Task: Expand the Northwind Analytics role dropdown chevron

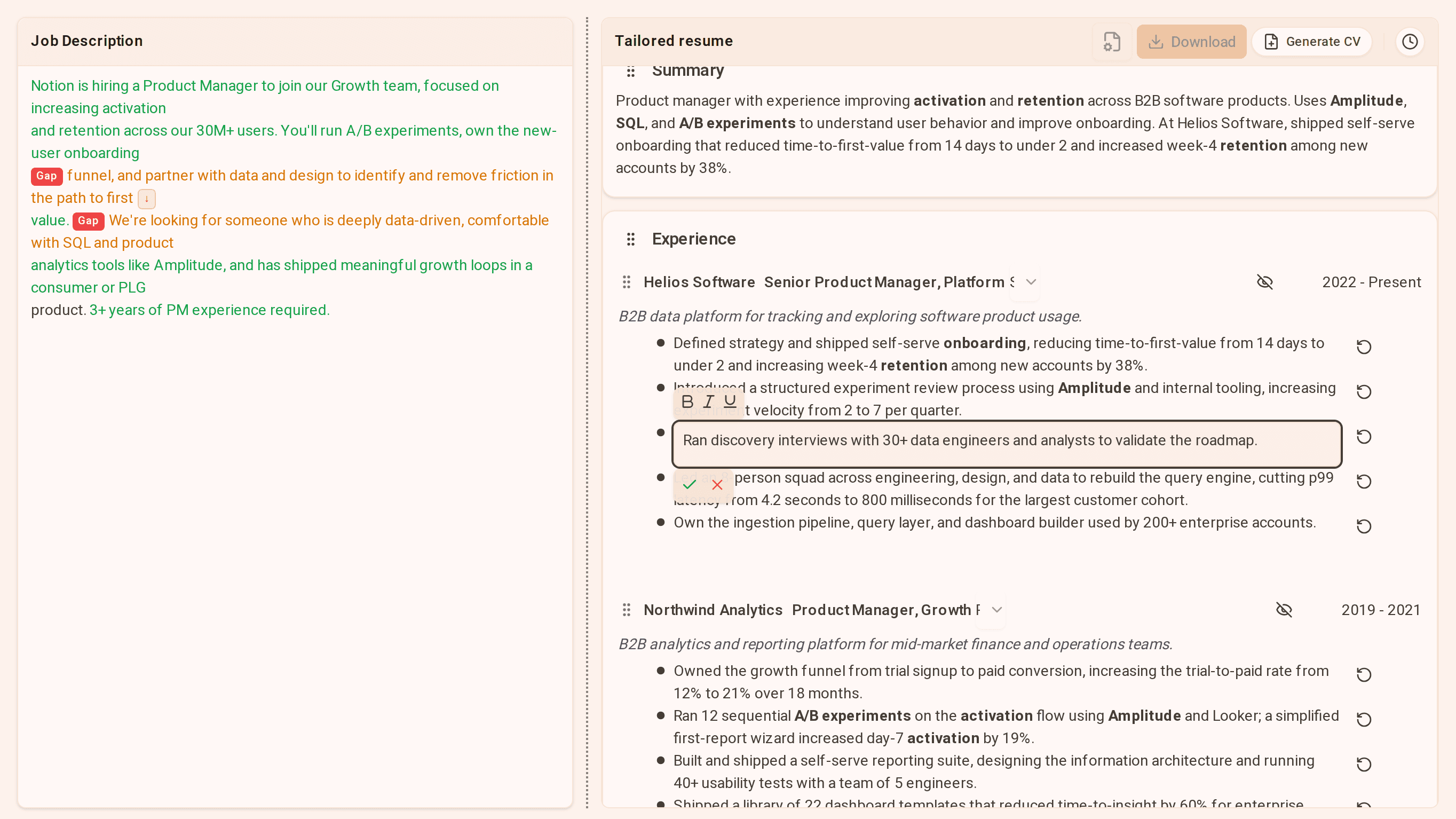Action: pyautogui.click(x=997, y=610)
